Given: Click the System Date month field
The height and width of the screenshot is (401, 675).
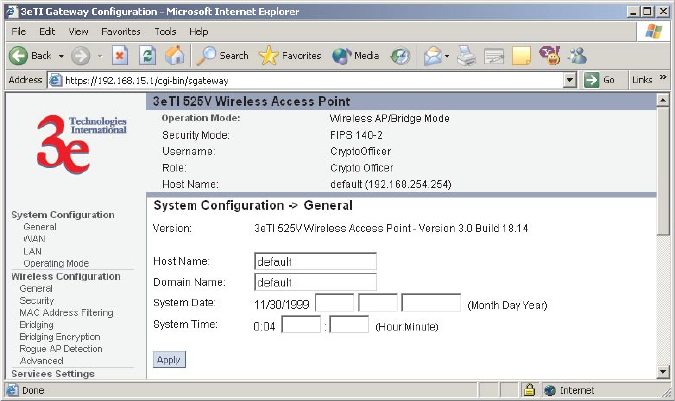Looking at the screenshot, I should click(x=334, y=302).
